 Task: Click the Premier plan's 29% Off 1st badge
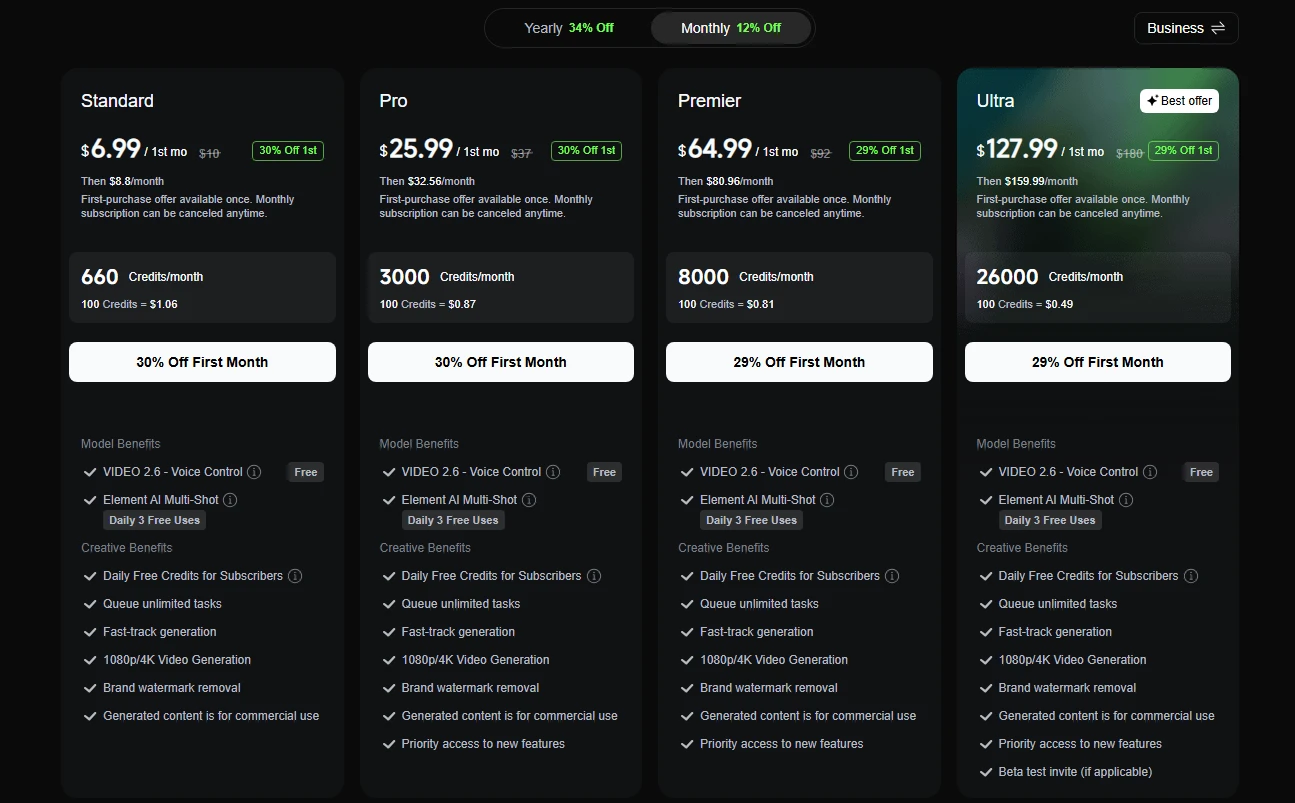[x=885, y=151]
